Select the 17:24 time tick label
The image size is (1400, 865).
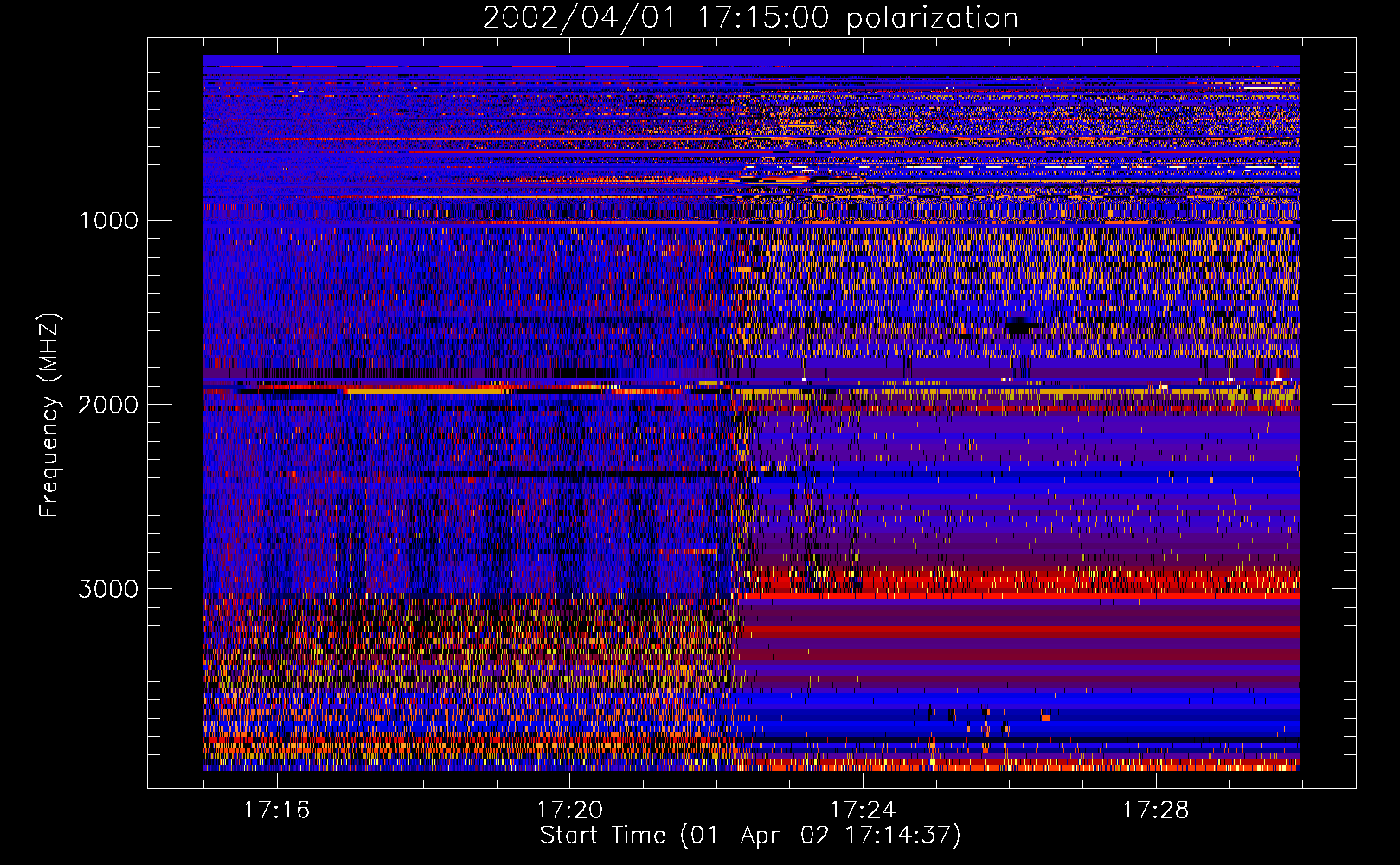(862, 810)
